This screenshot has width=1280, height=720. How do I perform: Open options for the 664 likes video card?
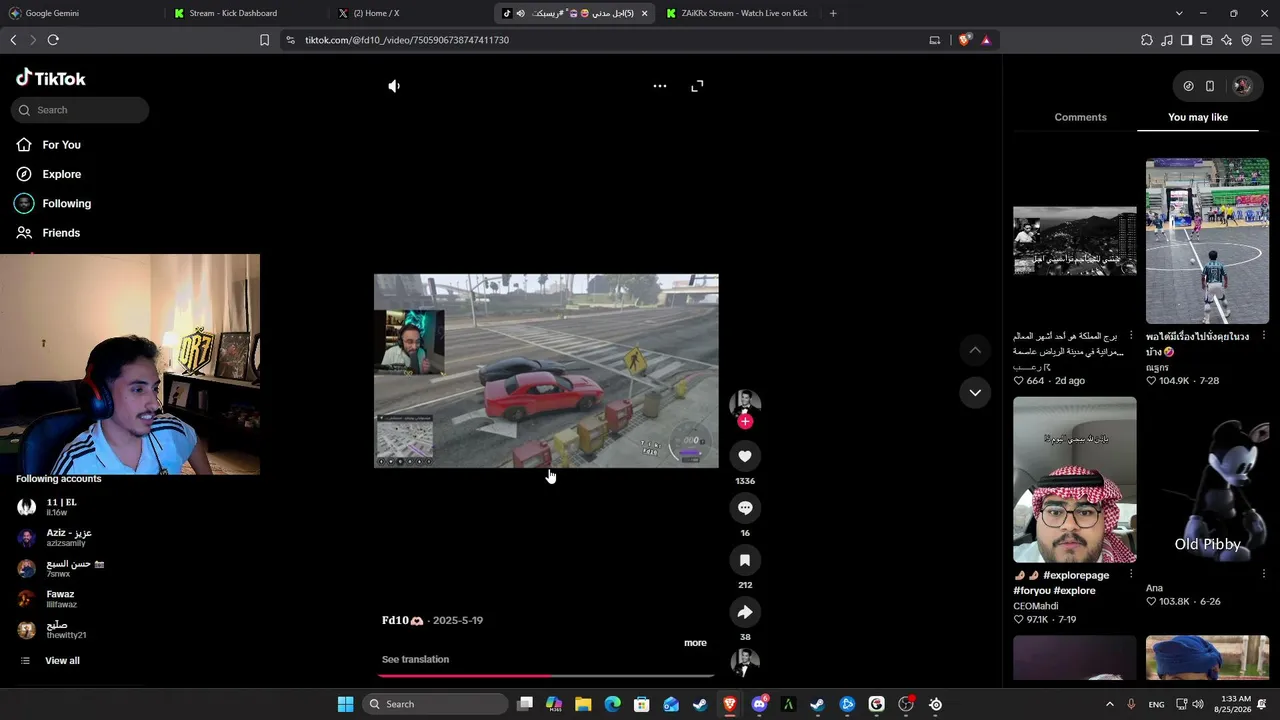point(1131,336)
